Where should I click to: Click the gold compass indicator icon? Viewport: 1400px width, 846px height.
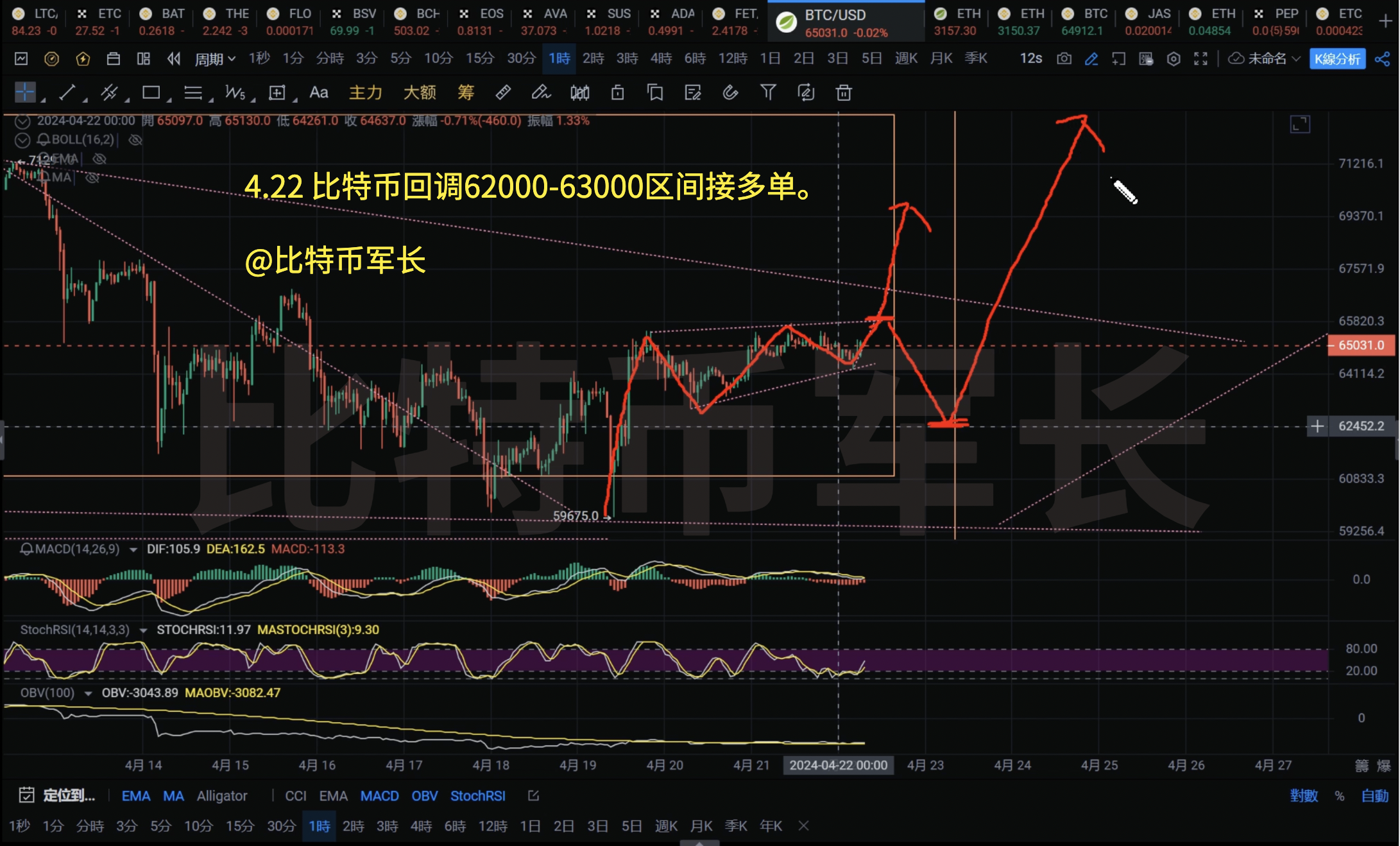[x=52, y=59]
